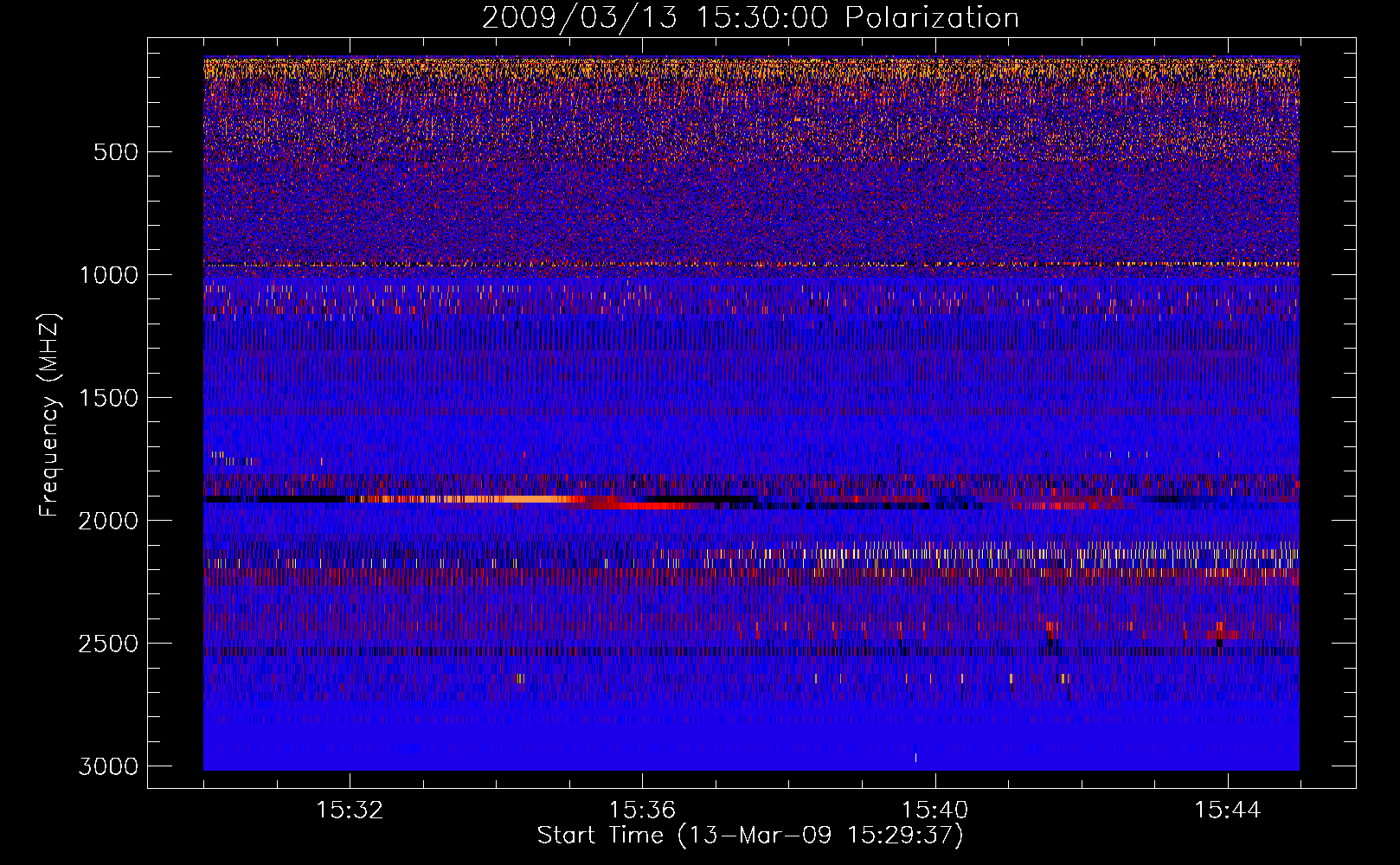Select the 3000 frequency tick label
1400x865 pixels.
tap(108, 766)
